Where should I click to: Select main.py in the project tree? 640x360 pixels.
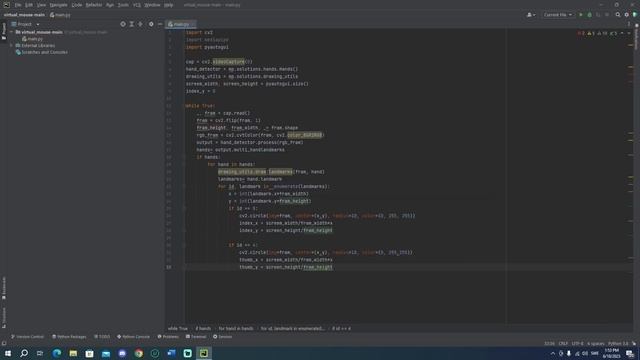(33, 39)
